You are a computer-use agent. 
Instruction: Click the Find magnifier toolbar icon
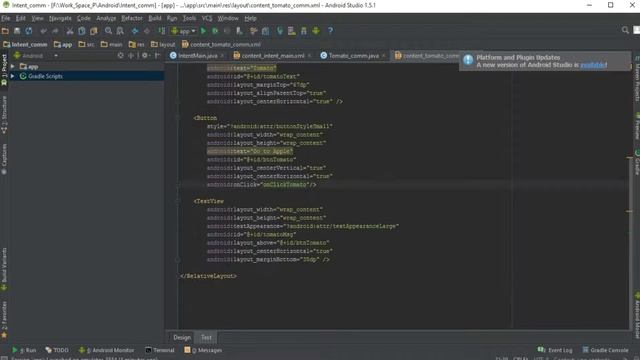[108, 31]
